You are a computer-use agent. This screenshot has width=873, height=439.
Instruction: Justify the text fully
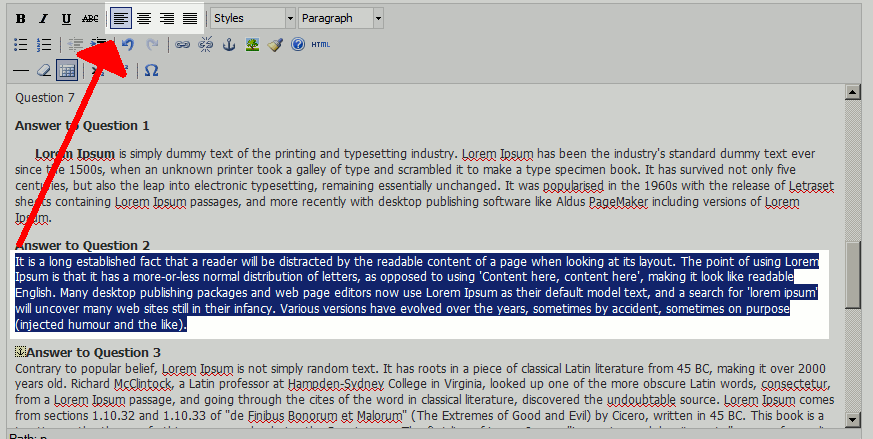(x=189, y=19)
